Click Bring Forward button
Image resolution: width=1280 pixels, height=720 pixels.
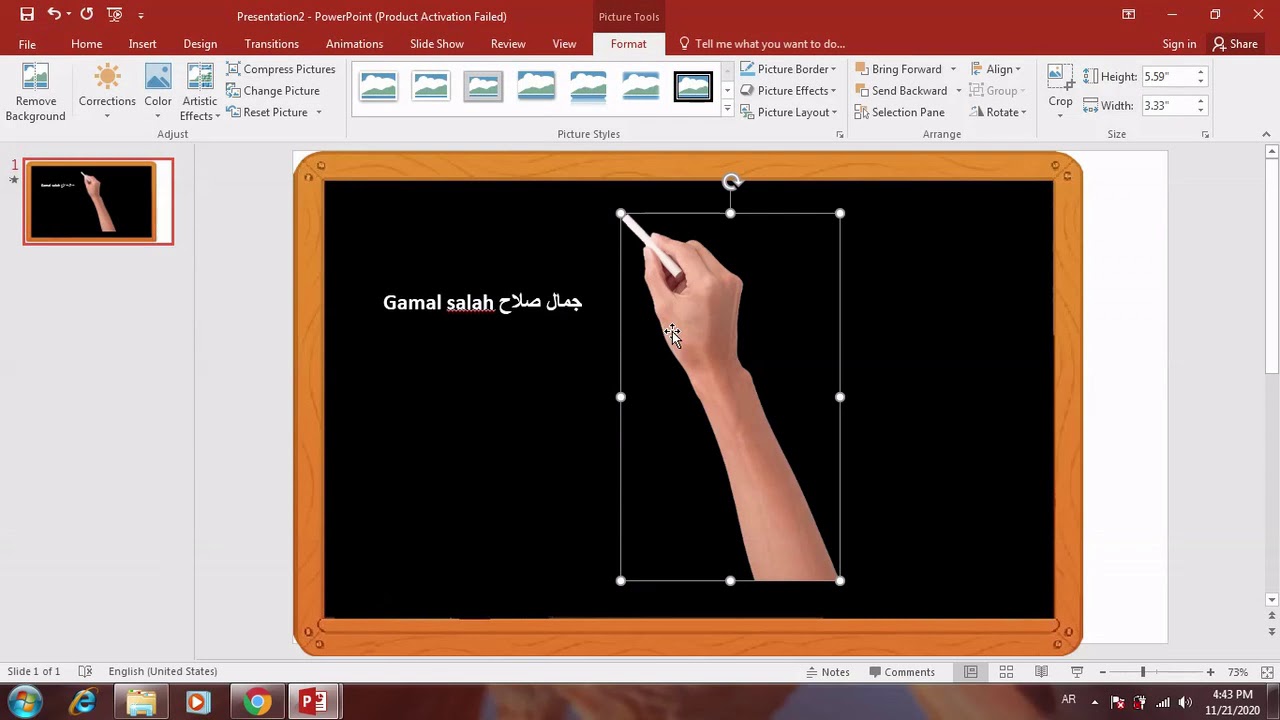(898, 69)
